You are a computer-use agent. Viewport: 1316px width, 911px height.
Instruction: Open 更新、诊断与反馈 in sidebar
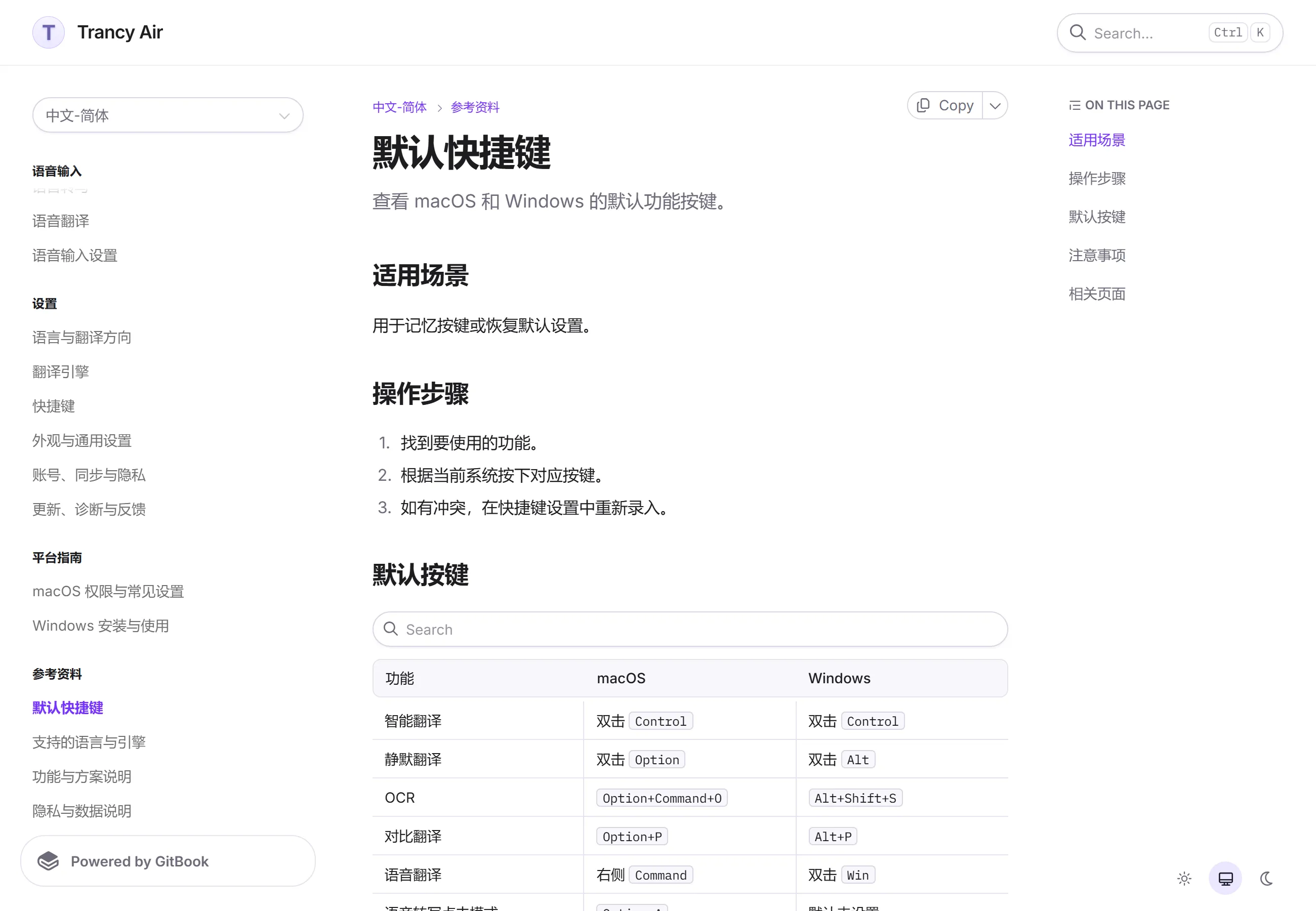pos(89,509)
